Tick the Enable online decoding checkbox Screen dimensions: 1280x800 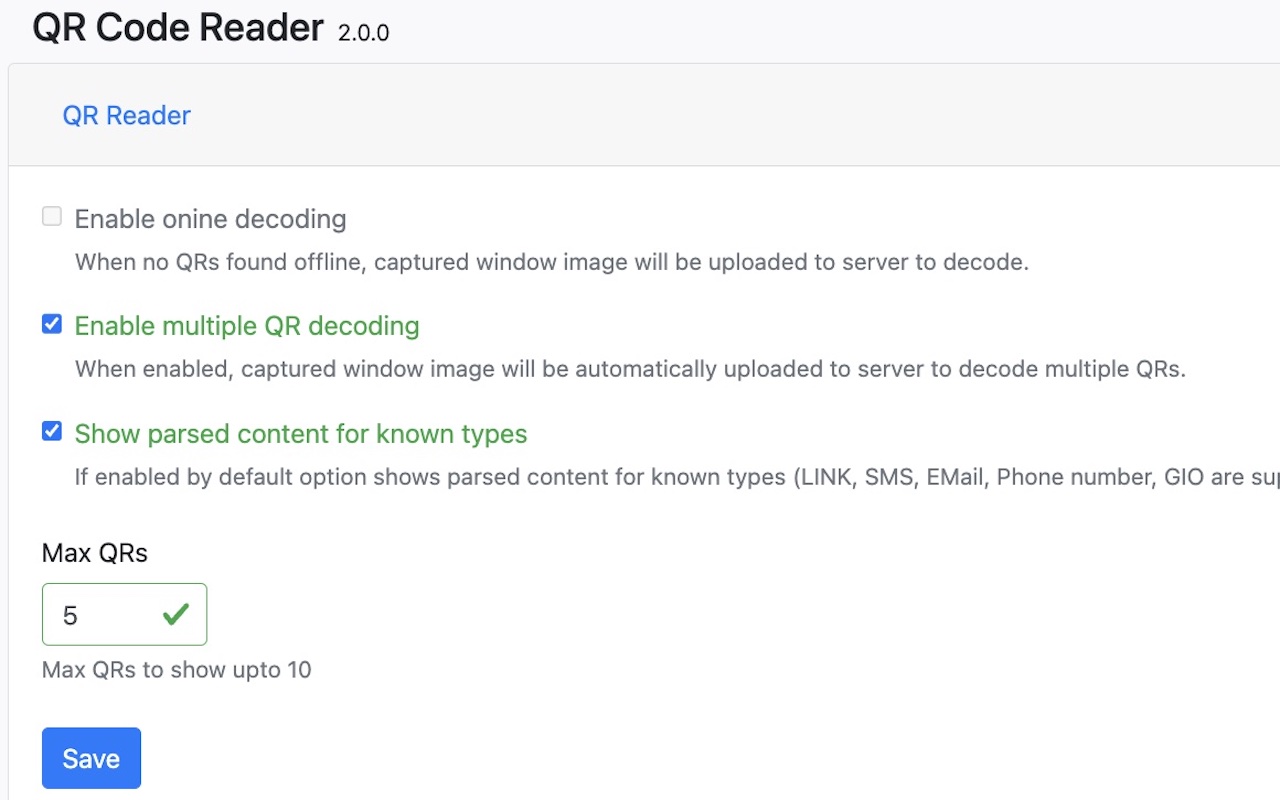52,217
